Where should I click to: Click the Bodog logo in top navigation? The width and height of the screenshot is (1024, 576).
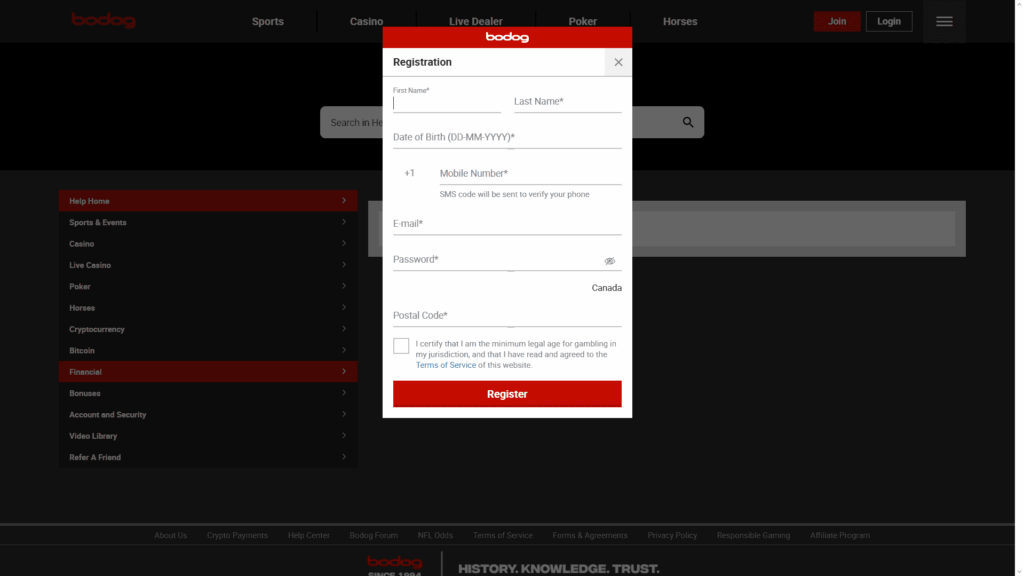[x=103, y=19]
